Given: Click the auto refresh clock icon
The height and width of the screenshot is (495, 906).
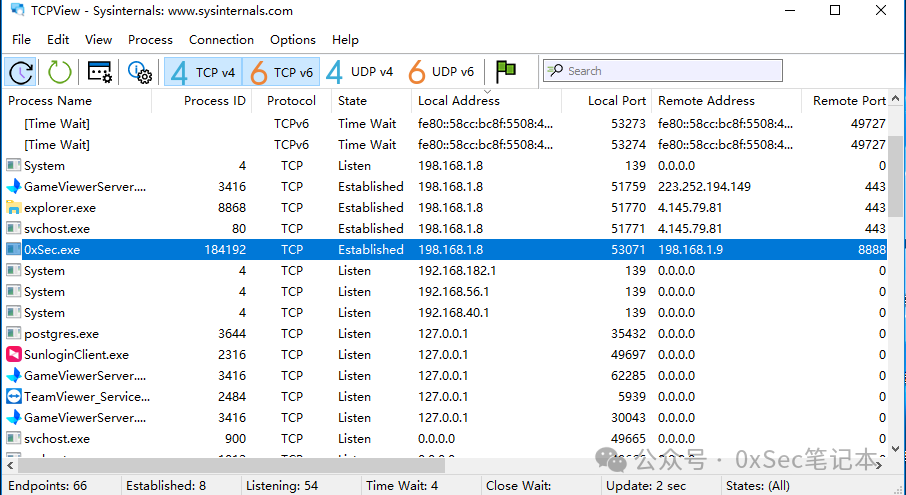Looking at the screenshot, I should (x=21, y=72).
